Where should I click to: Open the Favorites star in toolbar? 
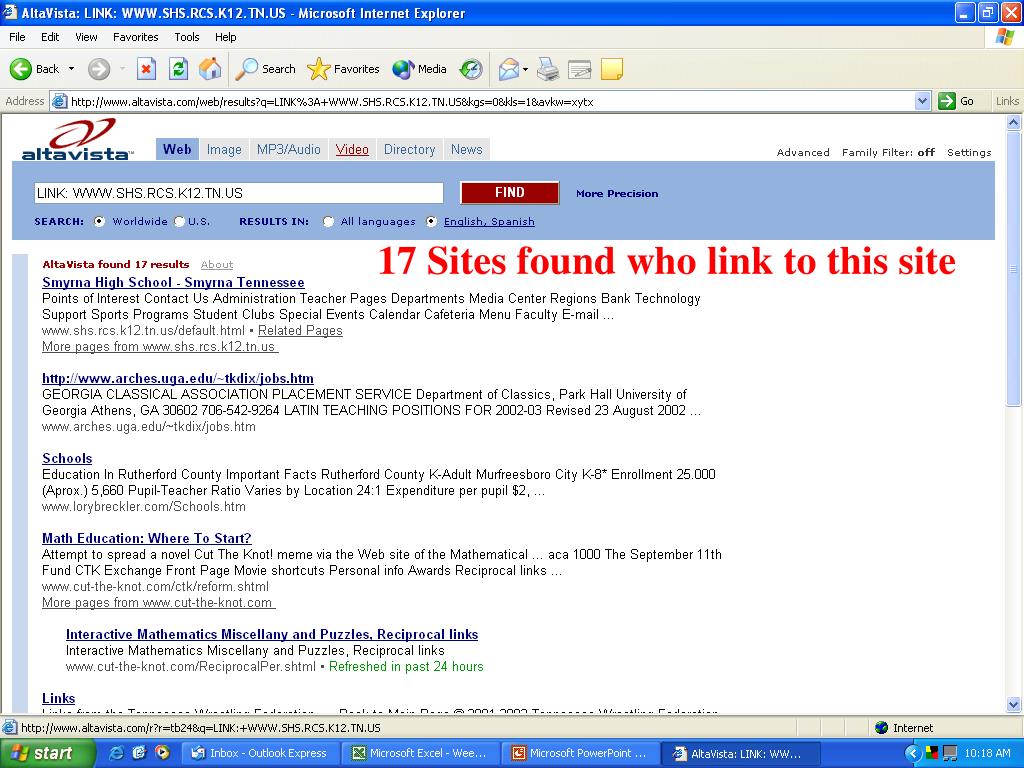(343, 69)
